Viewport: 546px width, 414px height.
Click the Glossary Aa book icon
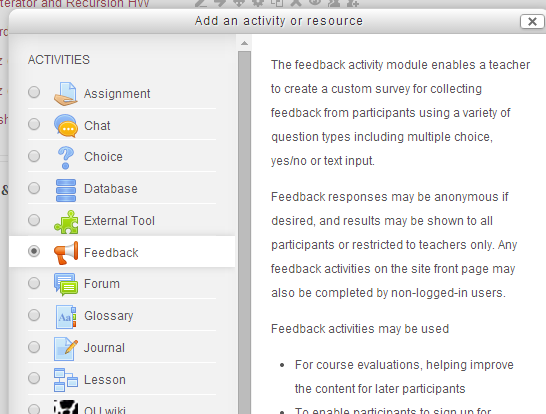coord(65,316)
